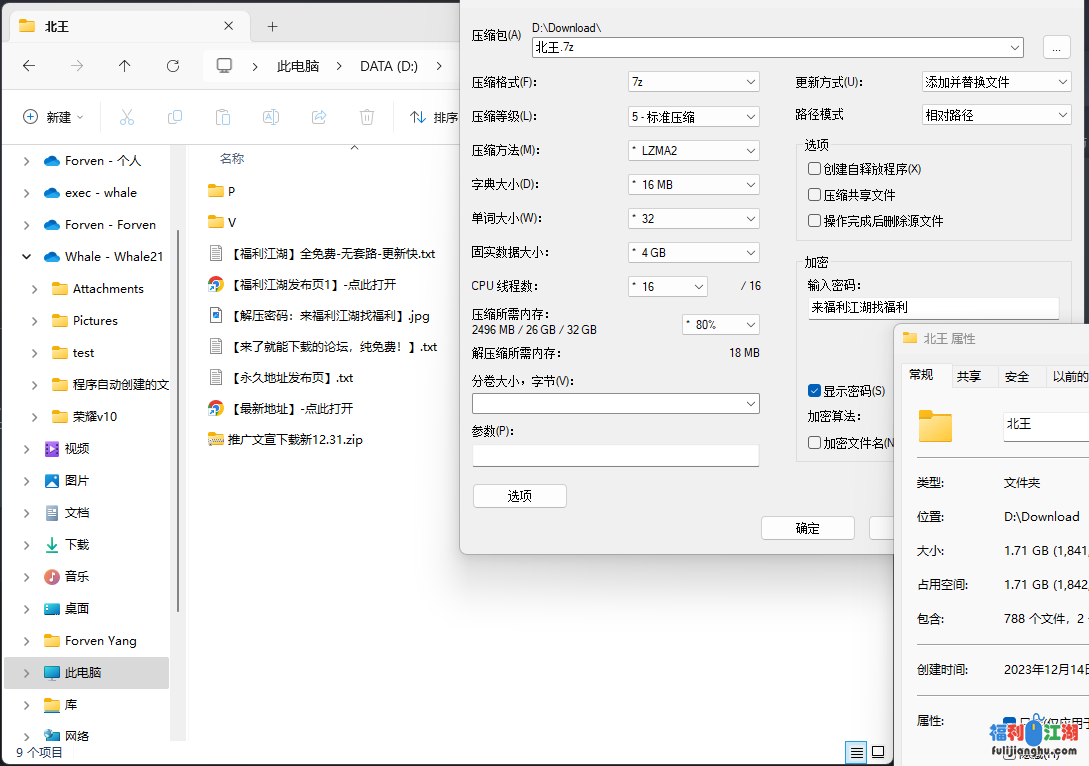Screen dimensions: 1089x766
Task: Uncheck the 显示密码 checkbox
Action: tap(814, 391)
